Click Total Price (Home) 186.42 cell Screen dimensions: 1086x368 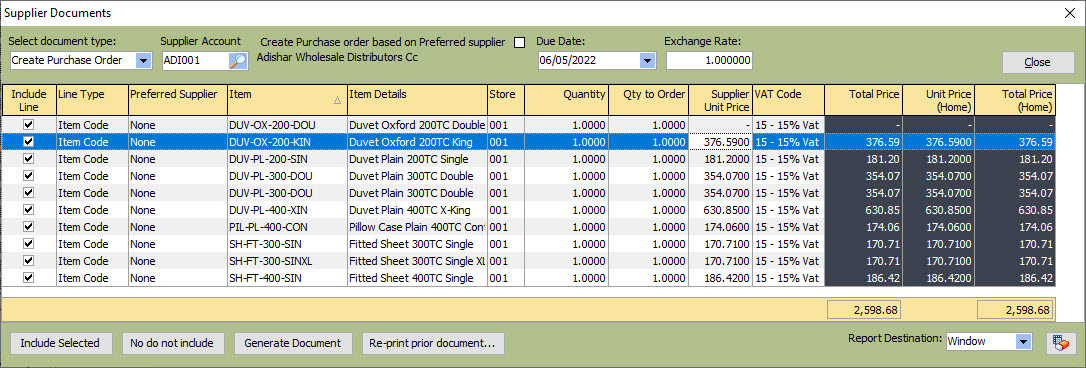point(1014,278)
